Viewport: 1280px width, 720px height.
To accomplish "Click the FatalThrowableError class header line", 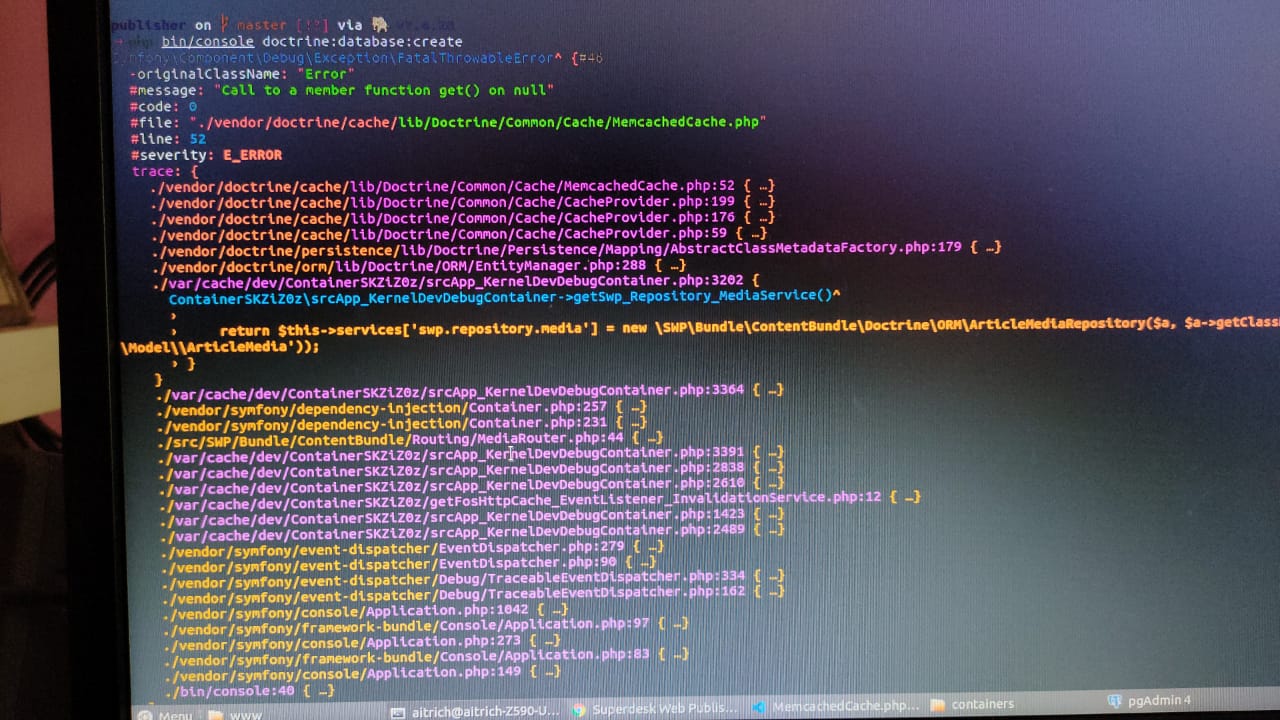I will pos(357,58).
